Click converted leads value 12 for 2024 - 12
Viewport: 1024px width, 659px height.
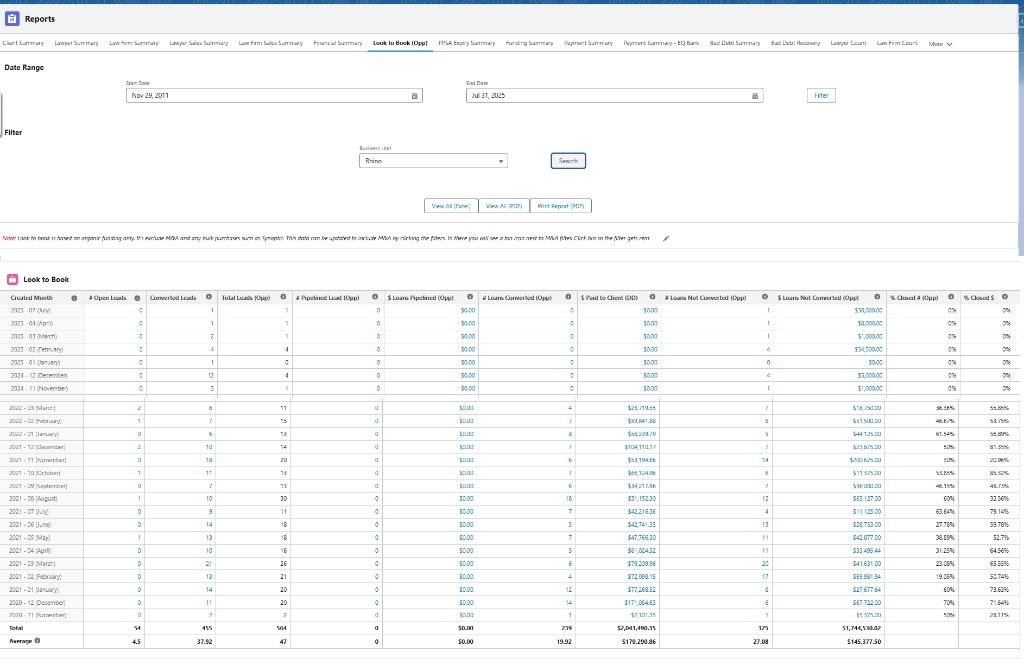(210, 376)
